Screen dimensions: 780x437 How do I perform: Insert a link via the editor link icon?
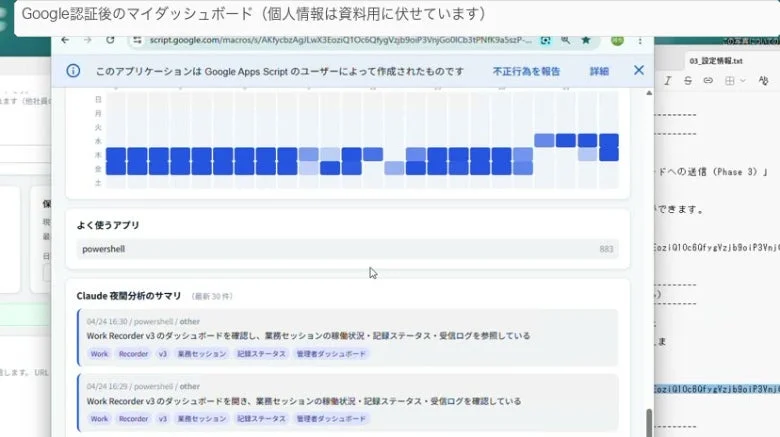point(708,80)
